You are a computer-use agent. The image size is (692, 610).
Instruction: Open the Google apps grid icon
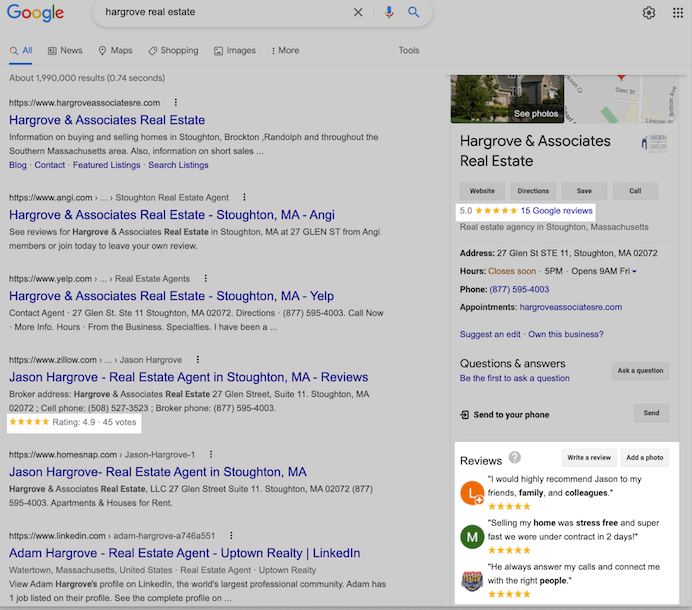click(678, 13)
